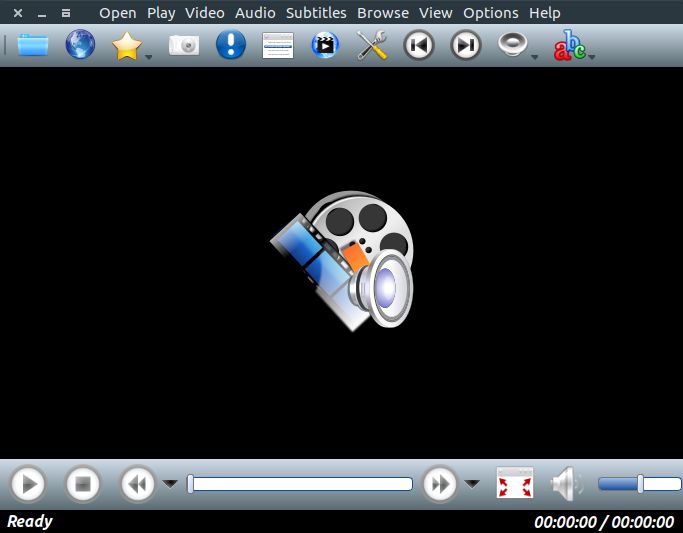The image size is (683, 533).
Task: Click the Ready status text
Action: pyautogui.click(x=30, y=521)
